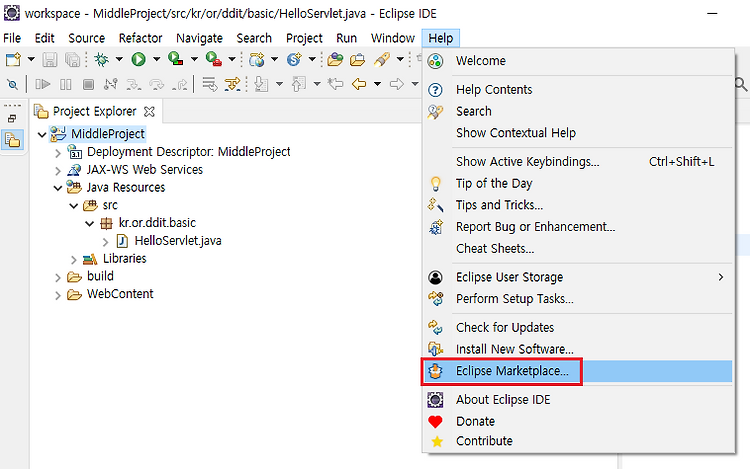This screenshot has height=469, width=750.
Task: Click the yellow Back navigation arrow
Action: click(x=359, y=85)
